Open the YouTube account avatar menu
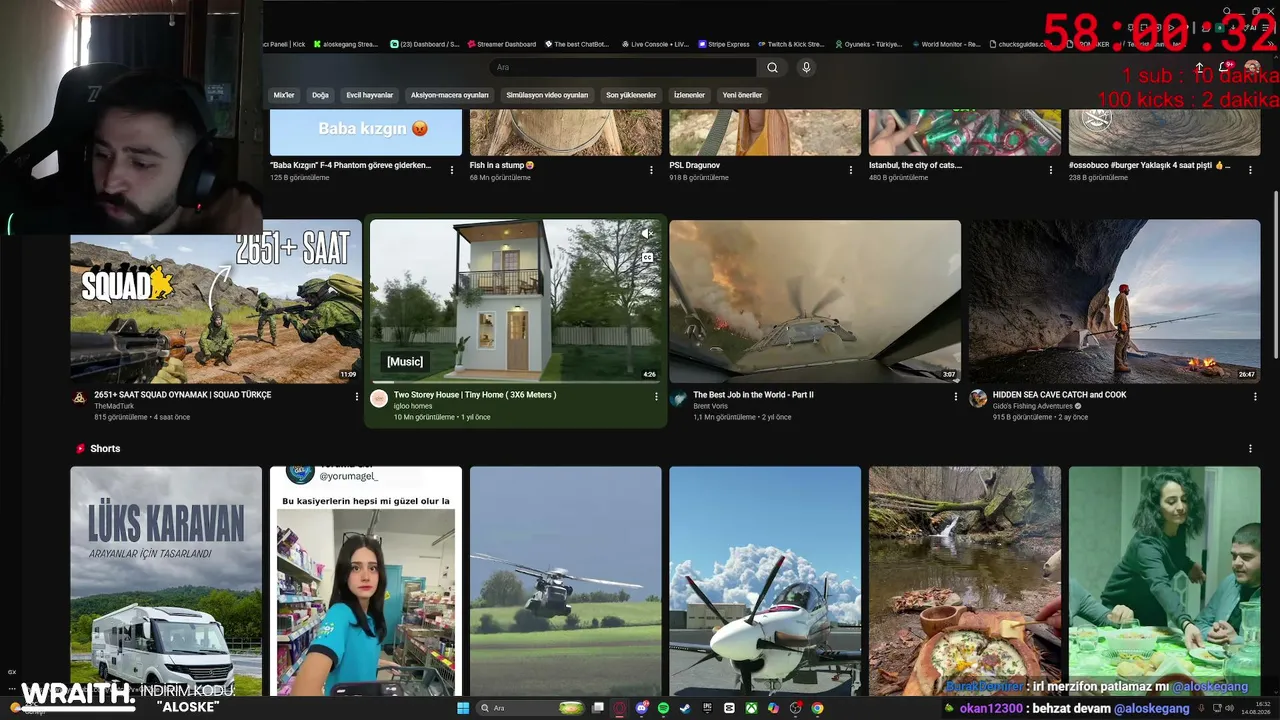This screenshot has width=1280, height=720. (1252, 68)
